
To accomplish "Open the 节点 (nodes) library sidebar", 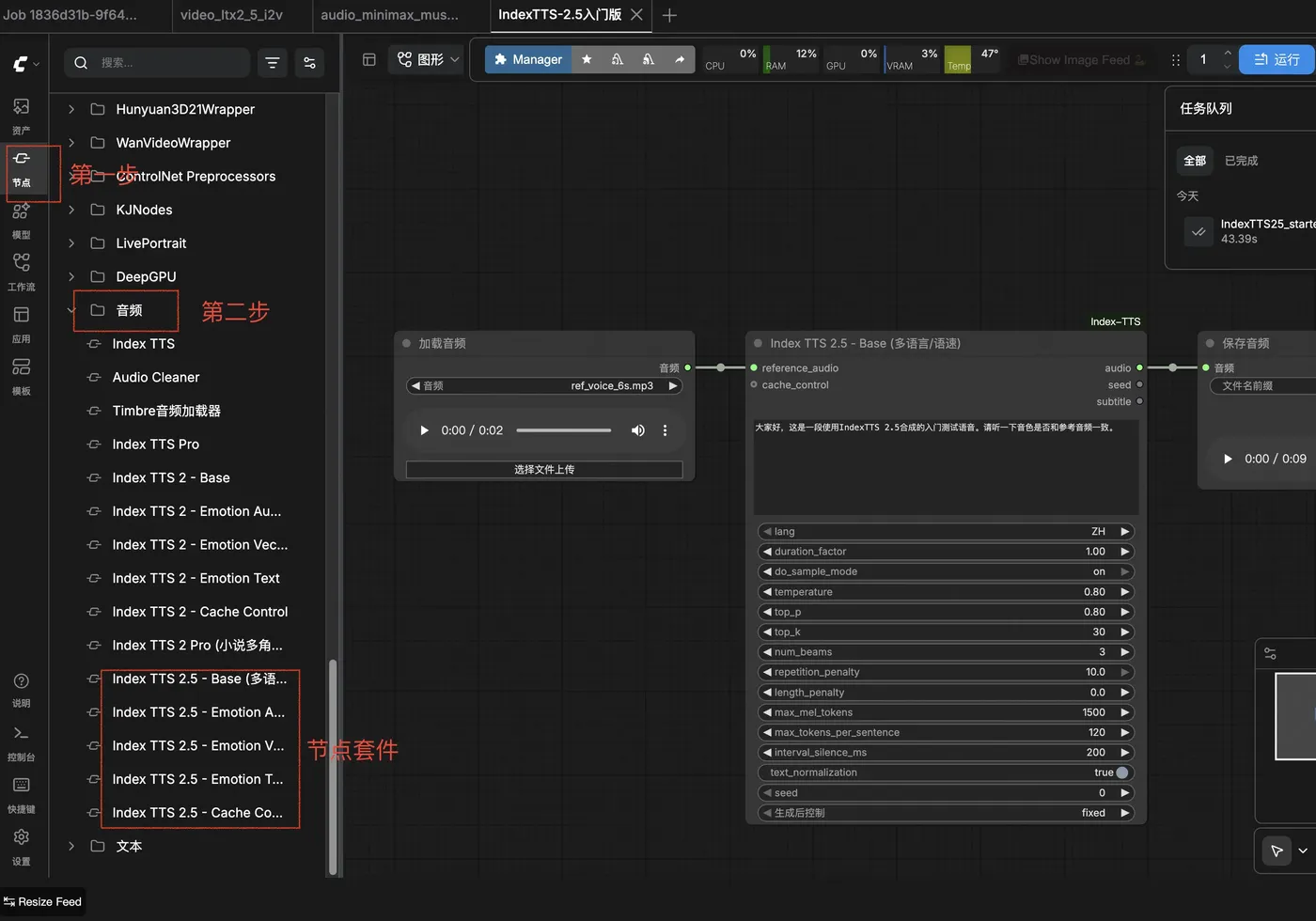I will pyautogui.click(x=21, y=168).
